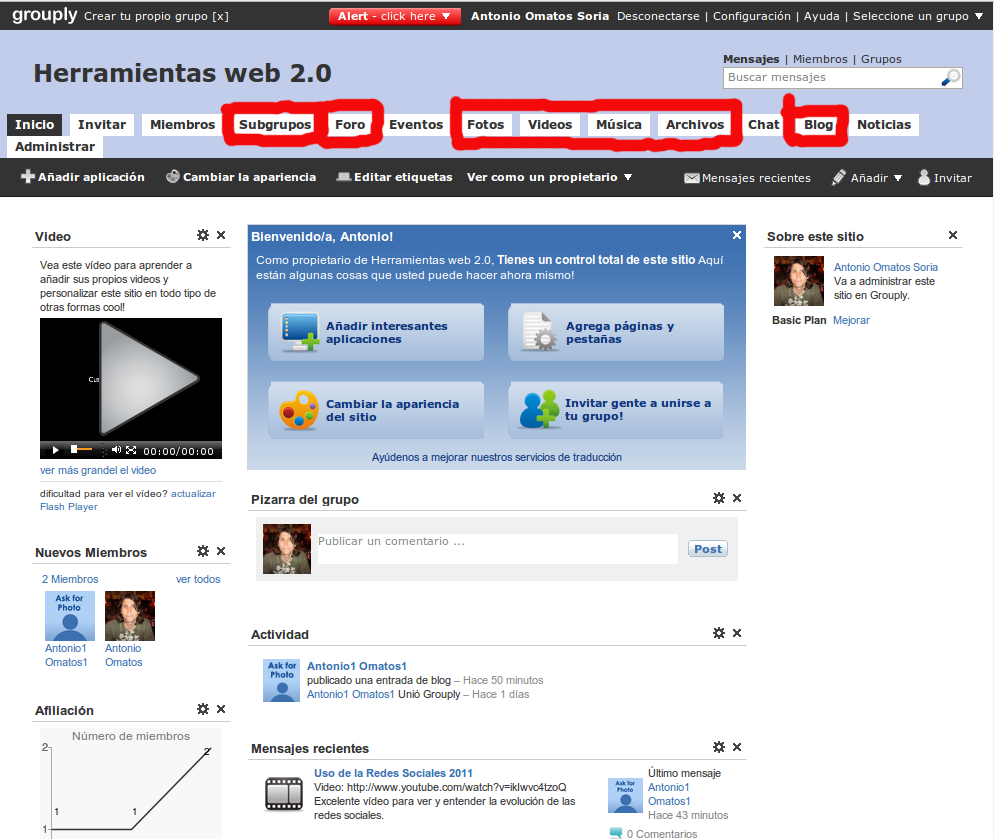The image size is (994, 839).
Task: Play the video using the small play button
Action: [x=56, y=450]
